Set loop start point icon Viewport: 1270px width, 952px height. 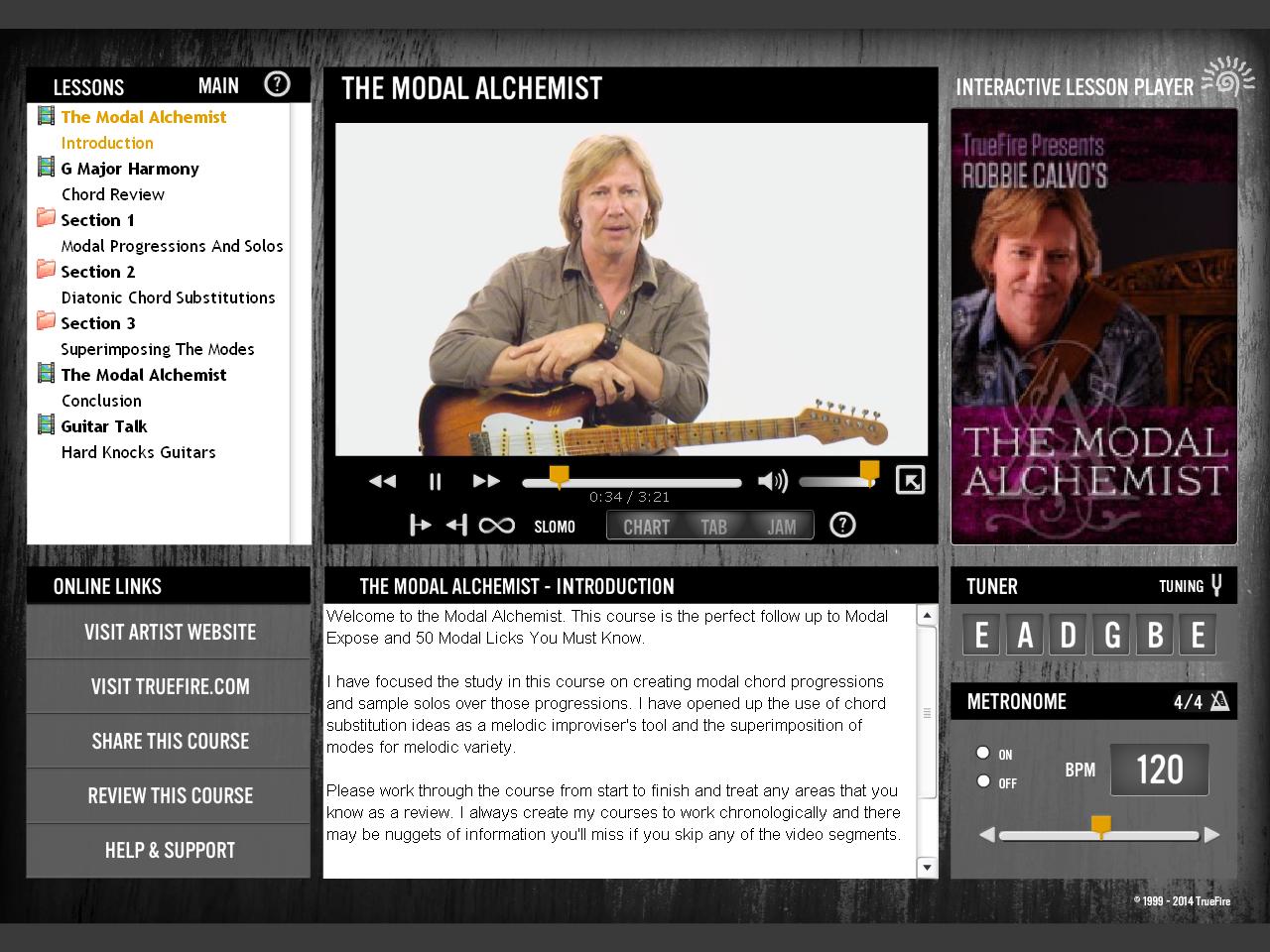tap(421, 525)
